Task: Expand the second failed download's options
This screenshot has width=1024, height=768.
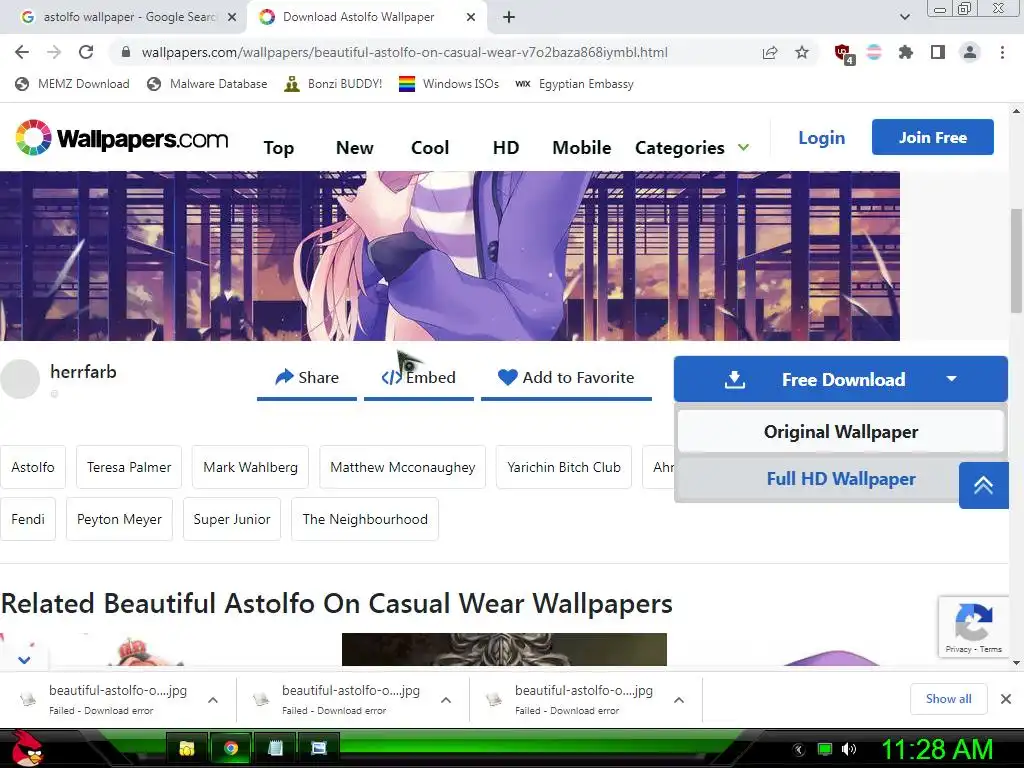Action: tap(446, 700)
